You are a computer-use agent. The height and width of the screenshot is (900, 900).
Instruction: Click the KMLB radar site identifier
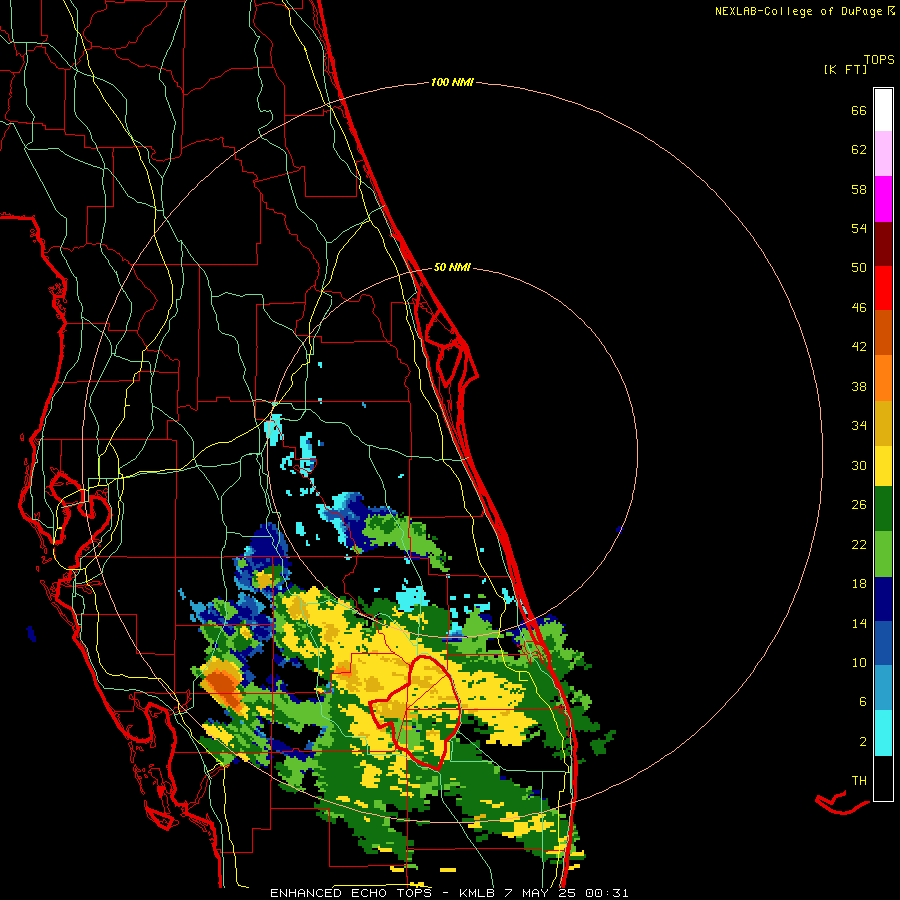tap(477, 893)
